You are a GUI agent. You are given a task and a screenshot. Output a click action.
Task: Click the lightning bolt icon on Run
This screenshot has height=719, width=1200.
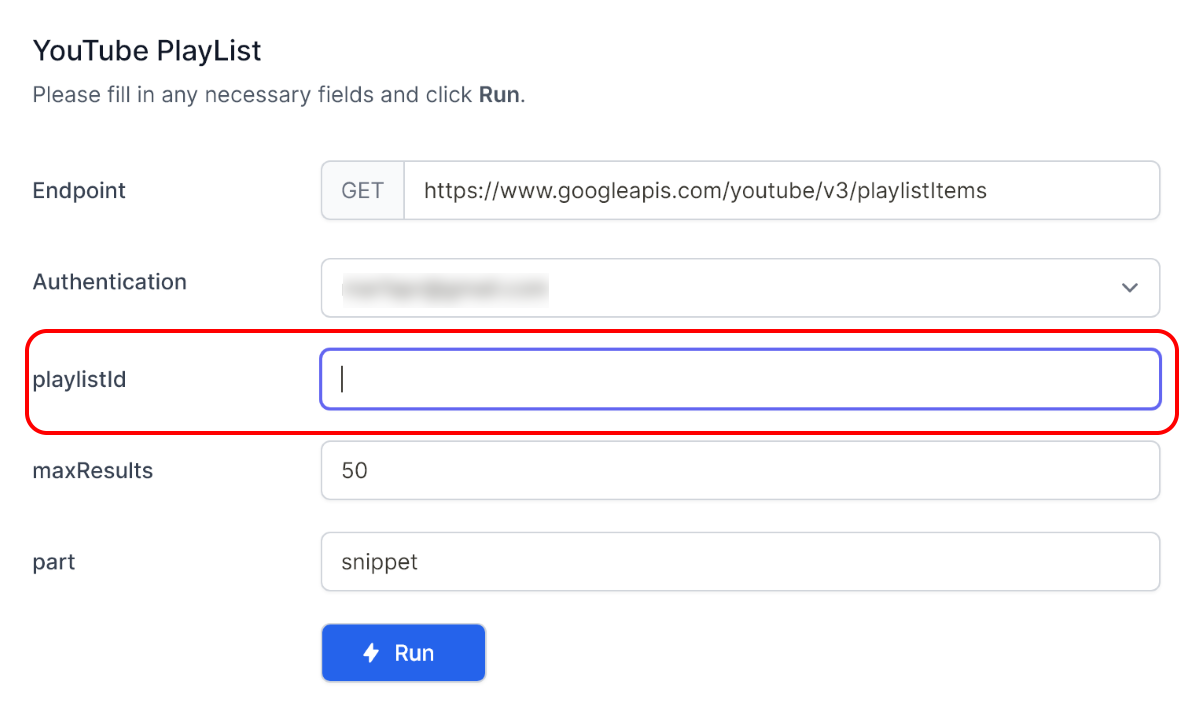pyautogui.click(x=371, y=653)
